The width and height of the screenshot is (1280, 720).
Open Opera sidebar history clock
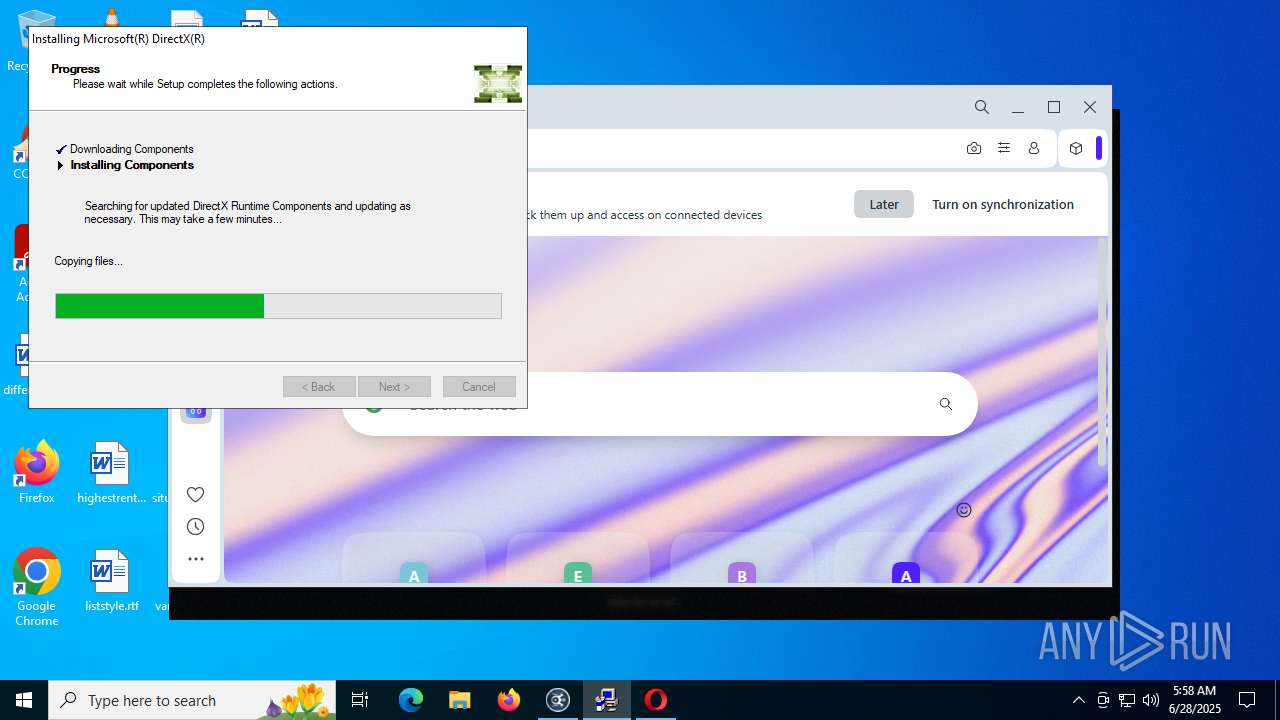click(195, 526)
